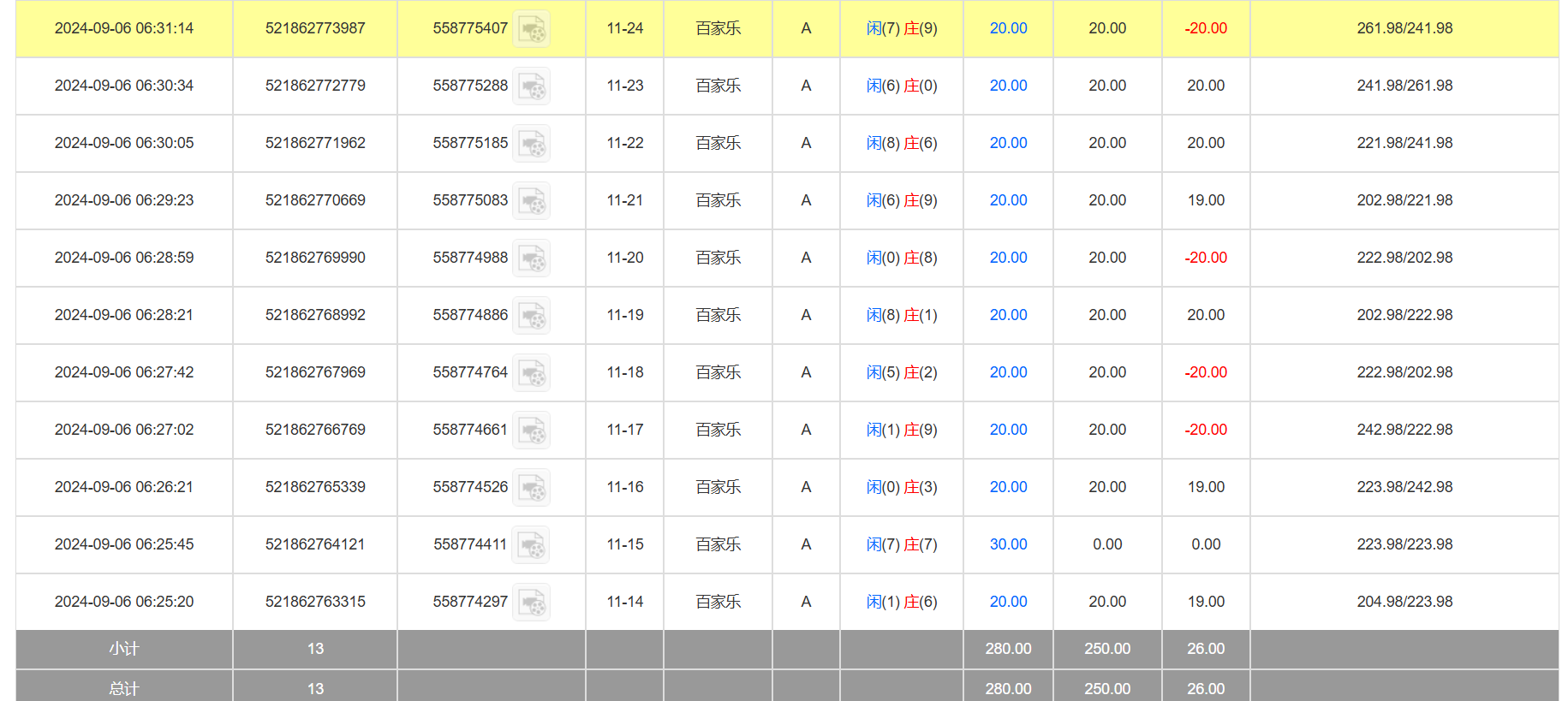The width and height of the screenshot is (1568, 701).
Task: Click result 闲(7) 庄(7) in round 11-15
Action: [x=902, y=544]
